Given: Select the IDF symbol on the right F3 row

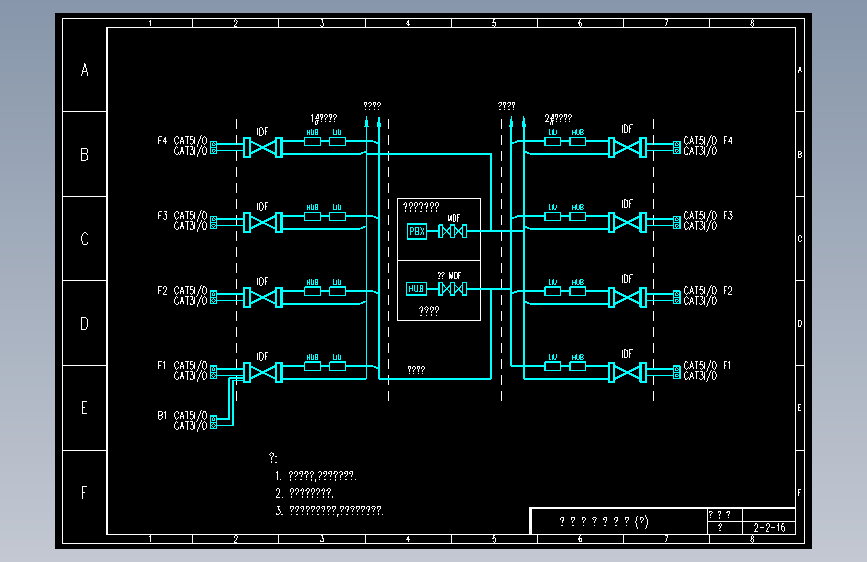Looking at the screenshot, I should pos(627,222).
